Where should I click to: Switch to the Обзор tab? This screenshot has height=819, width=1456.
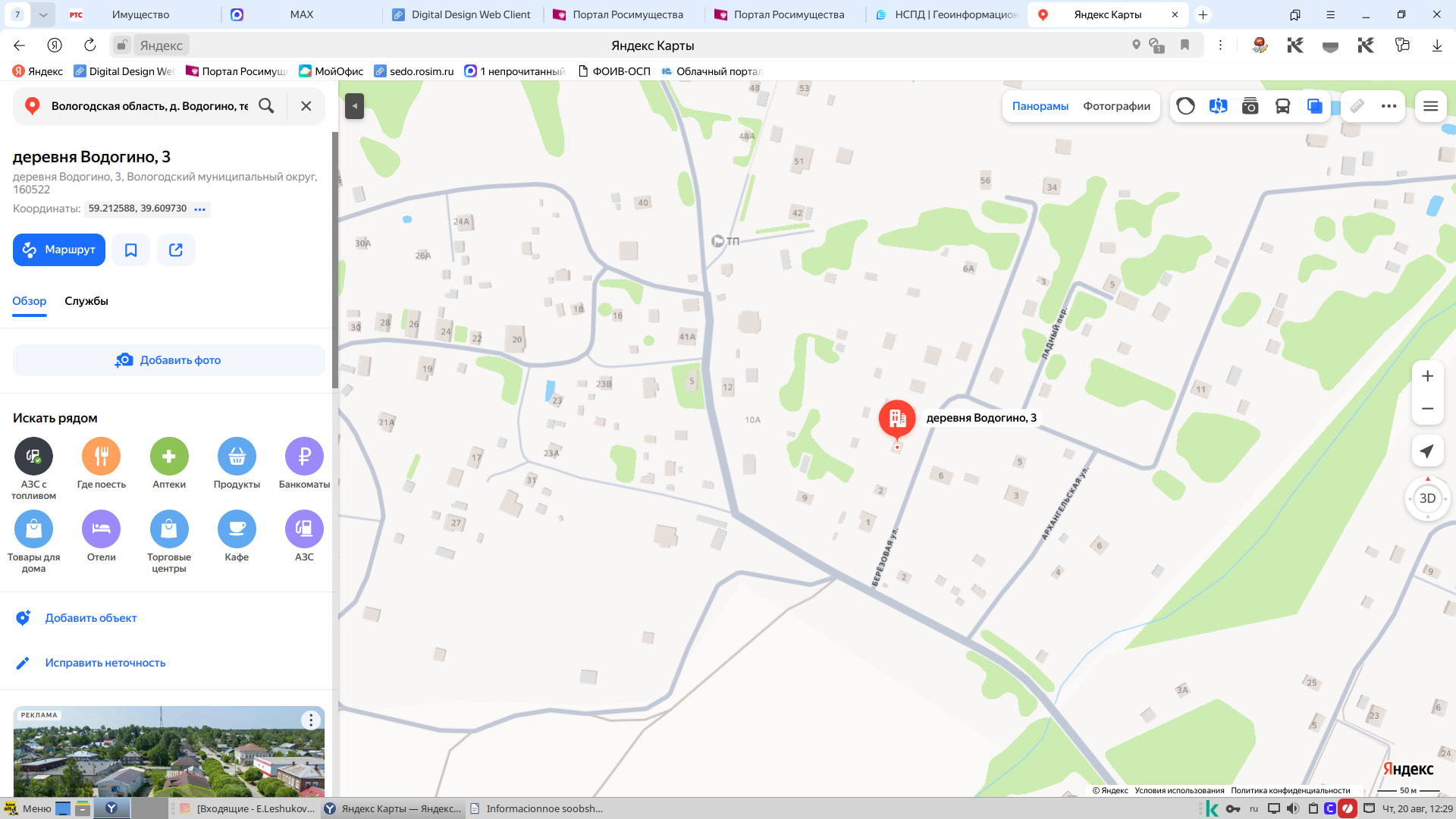pyautogui.click(x=30, y=301)
